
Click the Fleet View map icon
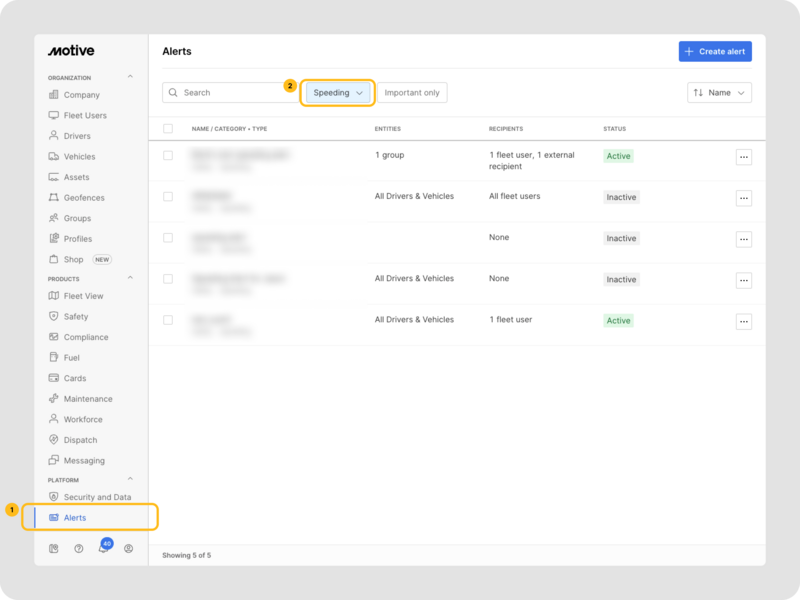pos(54,296)
